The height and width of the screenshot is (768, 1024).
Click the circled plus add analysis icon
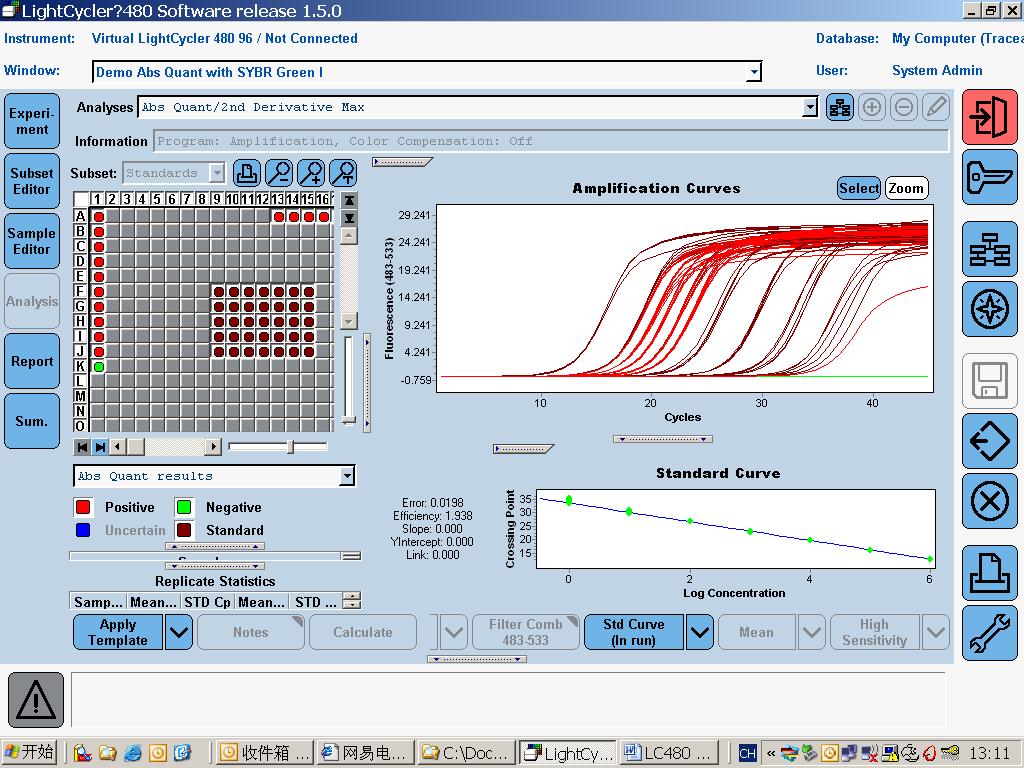pyautogui.click(x=872, y=107)
